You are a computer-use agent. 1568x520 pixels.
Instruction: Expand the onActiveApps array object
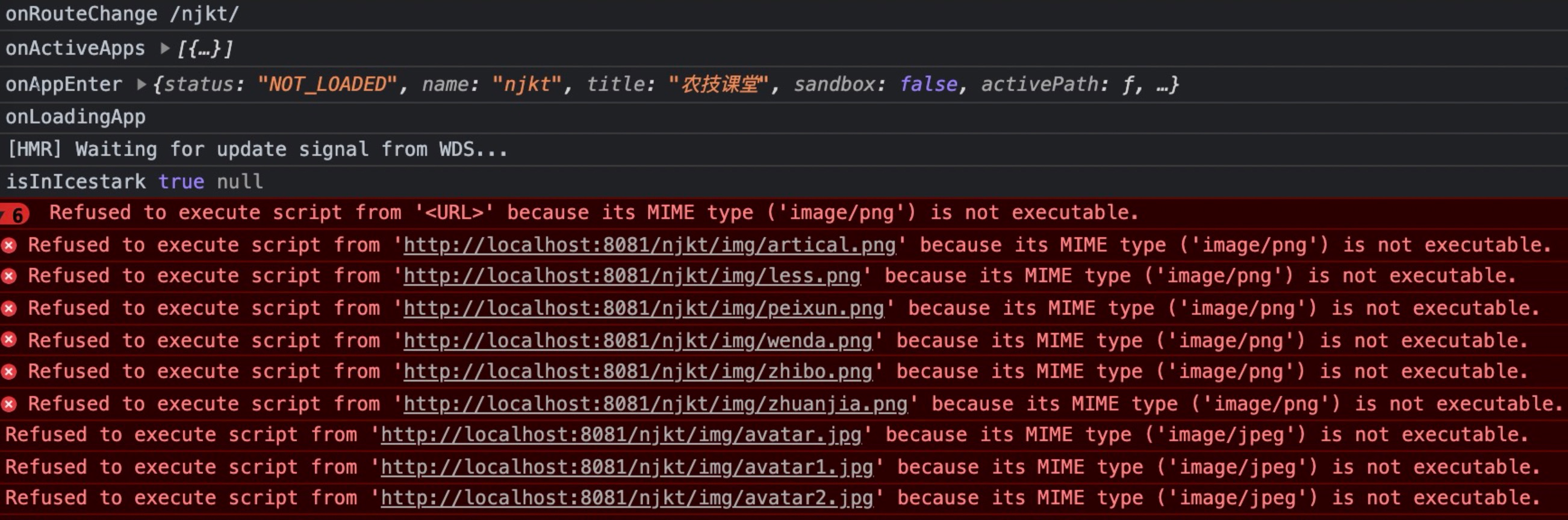point(164,48)
